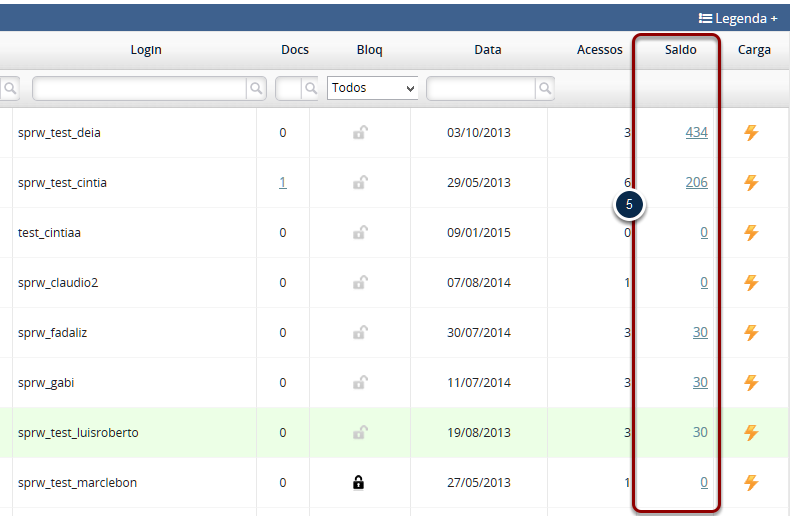Open the Docs count link for sprw_test_cintia

point(282,183)
